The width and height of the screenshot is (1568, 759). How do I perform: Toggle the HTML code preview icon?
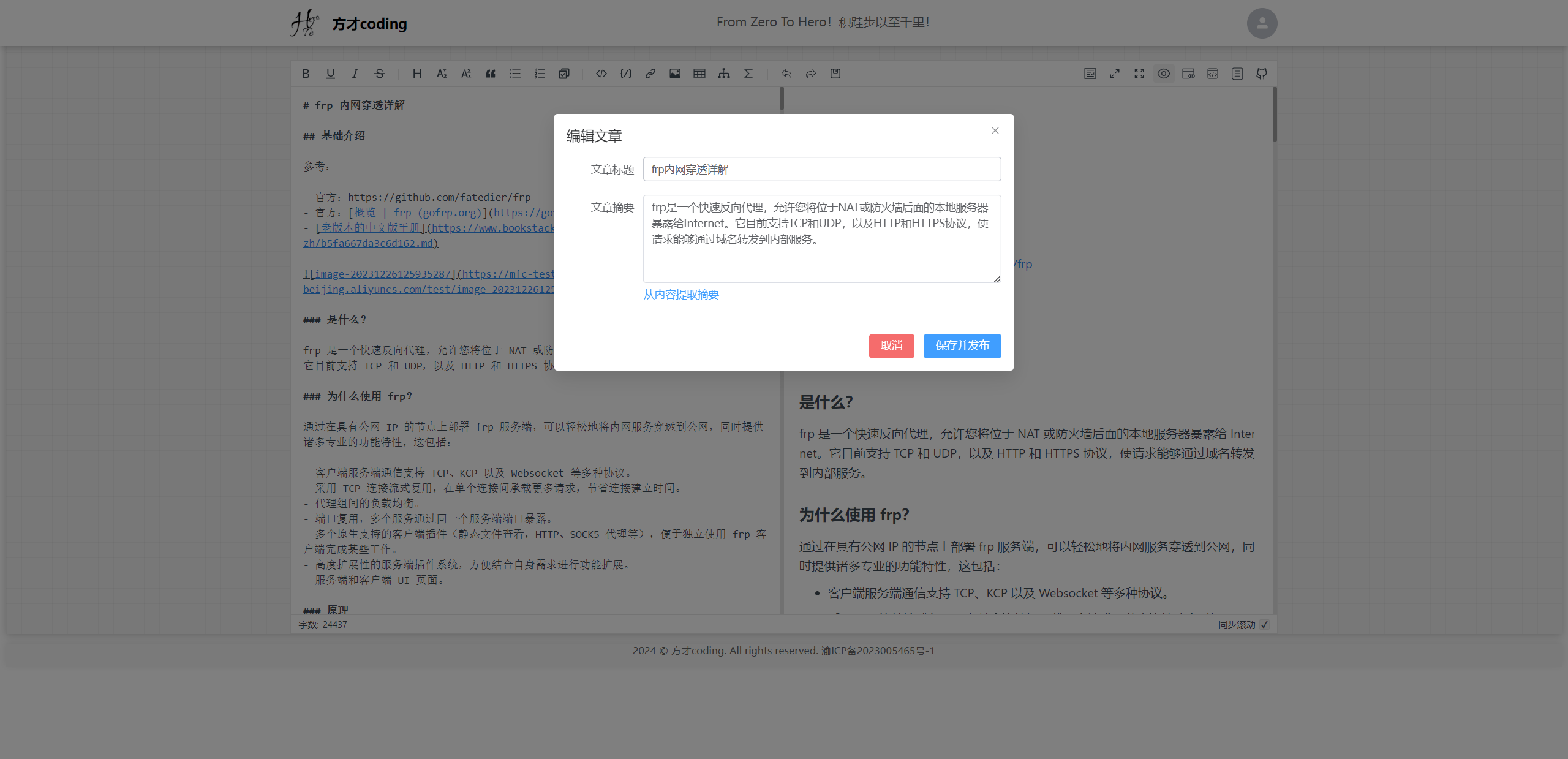tap(1213, 74)
